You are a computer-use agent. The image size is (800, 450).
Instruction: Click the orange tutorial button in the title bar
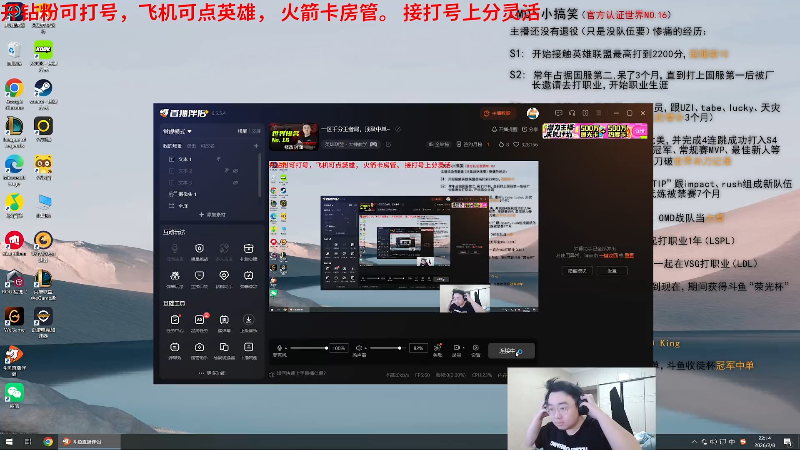[x=496, y=113]
